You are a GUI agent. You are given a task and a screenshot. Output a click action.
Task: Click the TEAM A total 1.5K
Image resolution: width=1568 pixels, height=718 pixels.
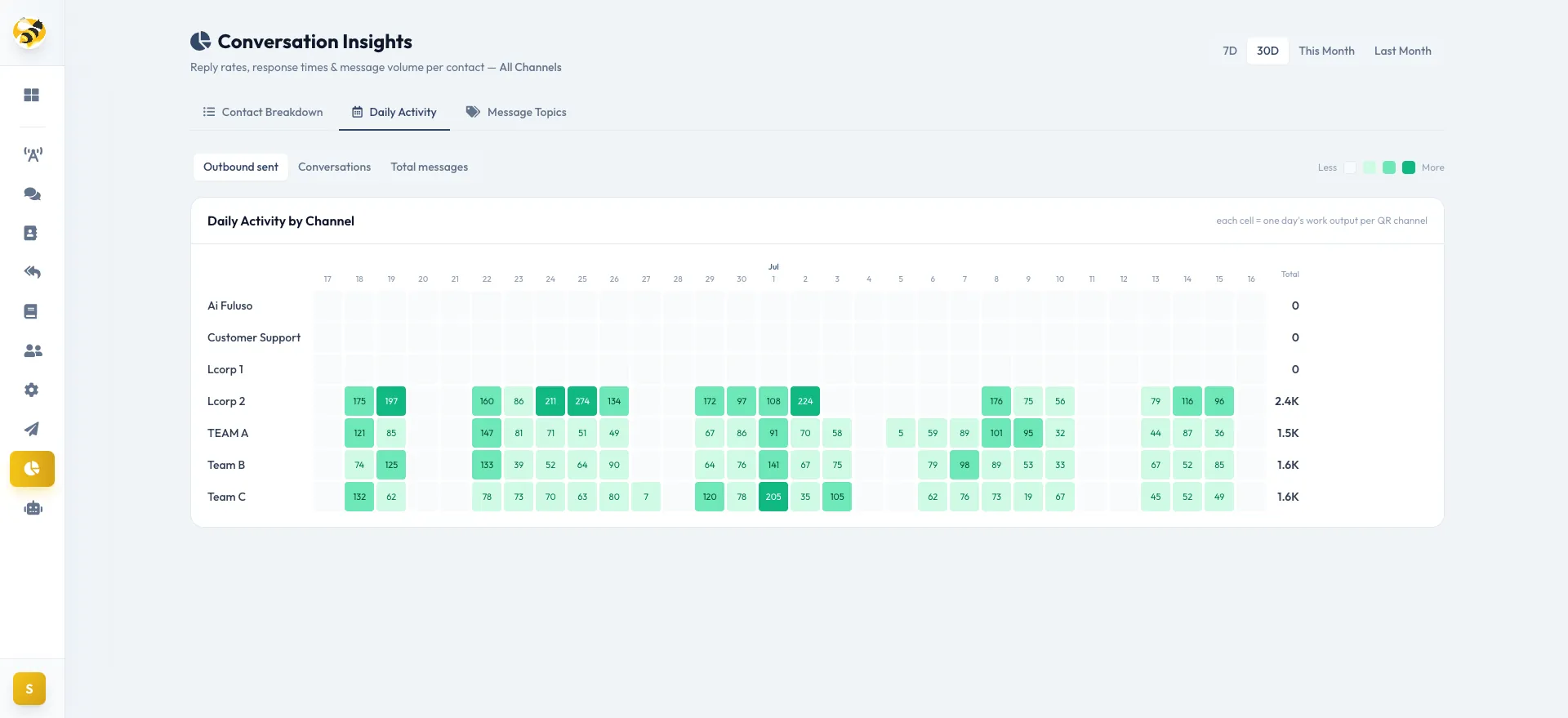pyautogui.click(x=1288, y=433)
